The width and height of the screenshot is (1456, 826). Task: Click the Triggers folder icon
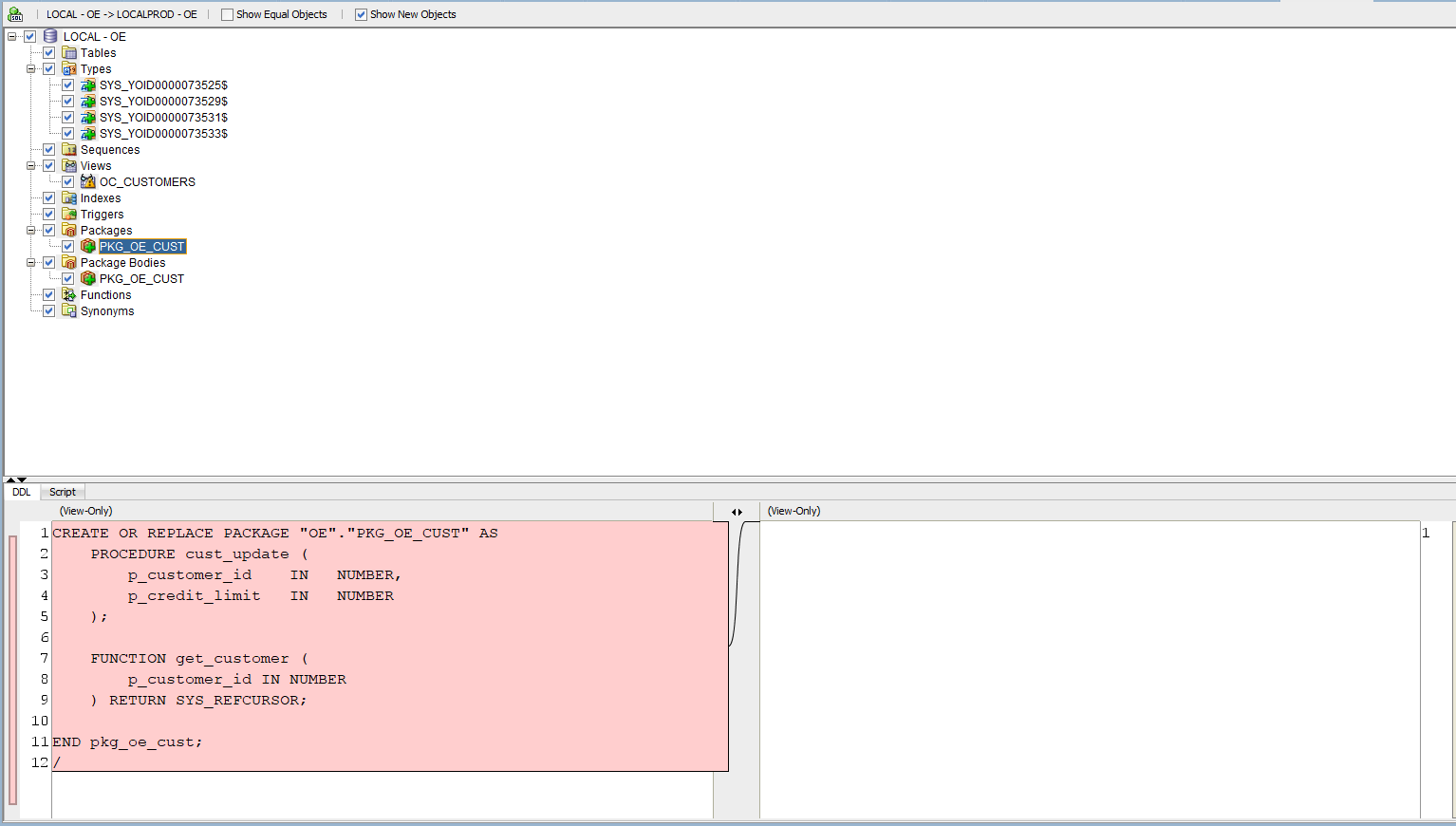tap(69, 214)
